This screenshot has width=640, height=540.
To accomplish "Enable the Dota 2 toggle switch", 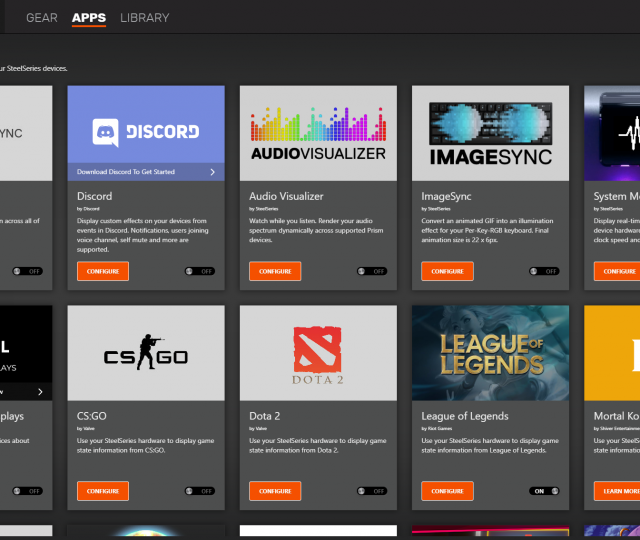I will click(x=372, y=491).
